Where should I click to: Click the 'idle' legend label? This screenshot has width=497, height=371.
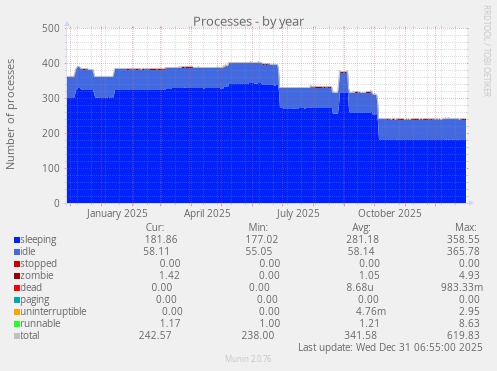click(x=28, y=251)
